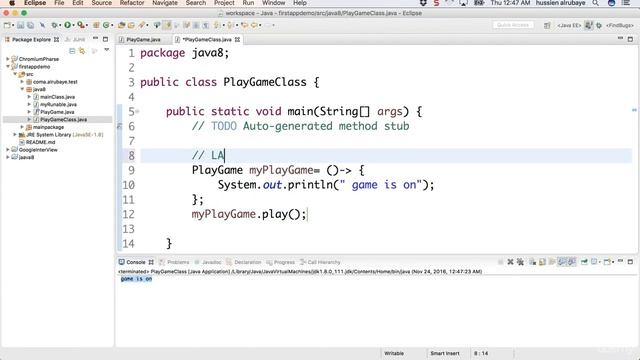Select the mainpackage package

pyautogui.click(x=48, y=127)
